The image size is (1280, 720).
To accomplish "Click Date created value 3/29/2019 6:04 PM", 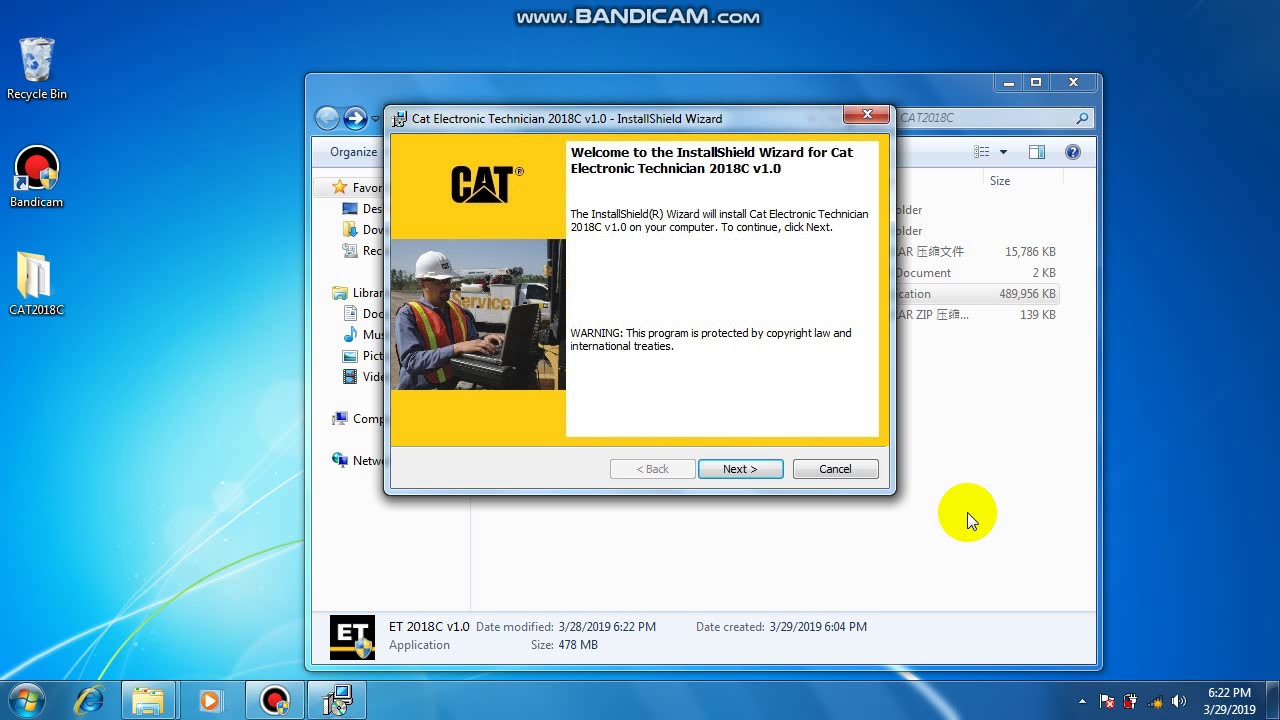I will point(818,627).
